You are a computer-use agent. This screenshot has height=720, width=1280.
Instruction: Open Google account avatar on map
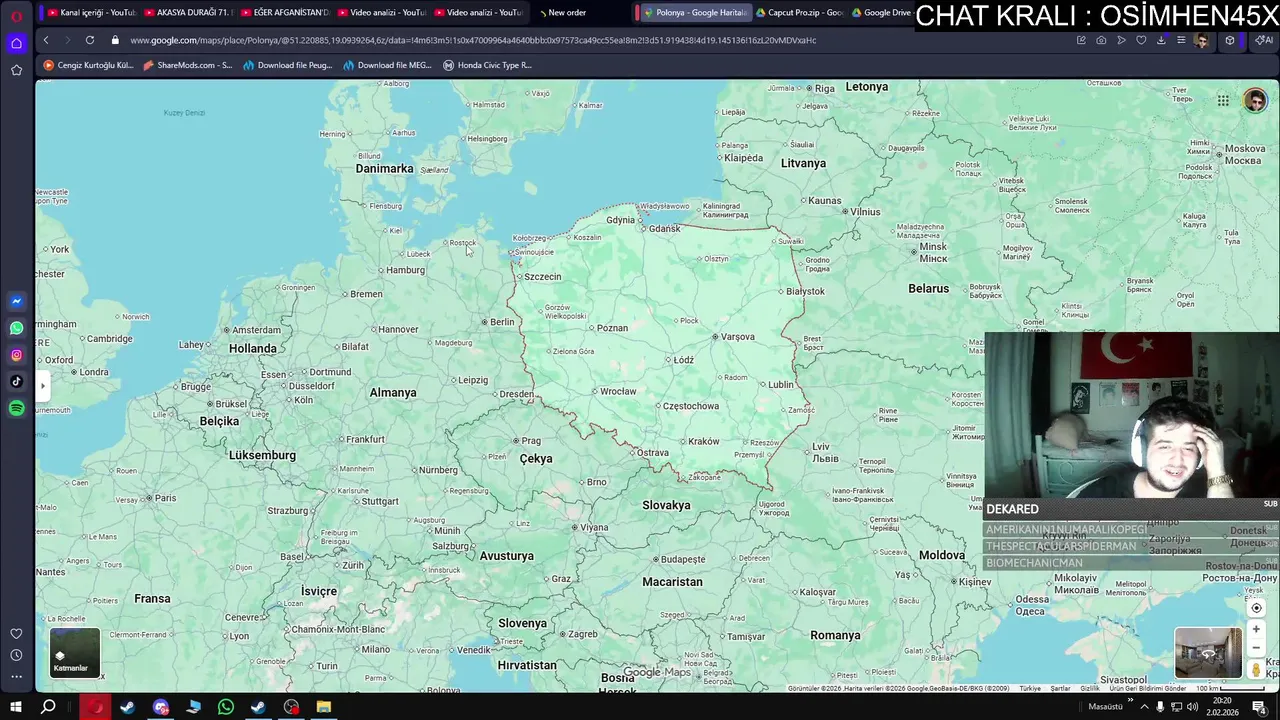1255,100
